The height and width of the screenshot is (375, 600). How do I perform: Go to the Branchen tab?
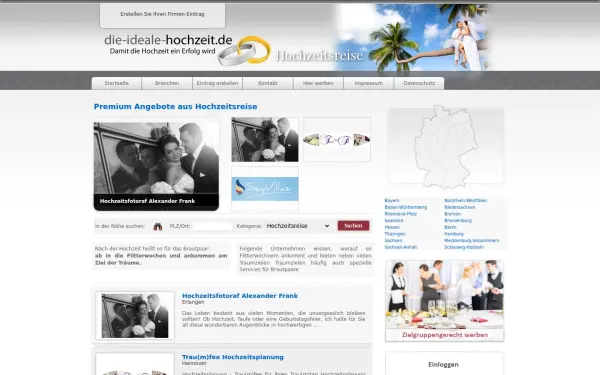[x=167, y=83]
